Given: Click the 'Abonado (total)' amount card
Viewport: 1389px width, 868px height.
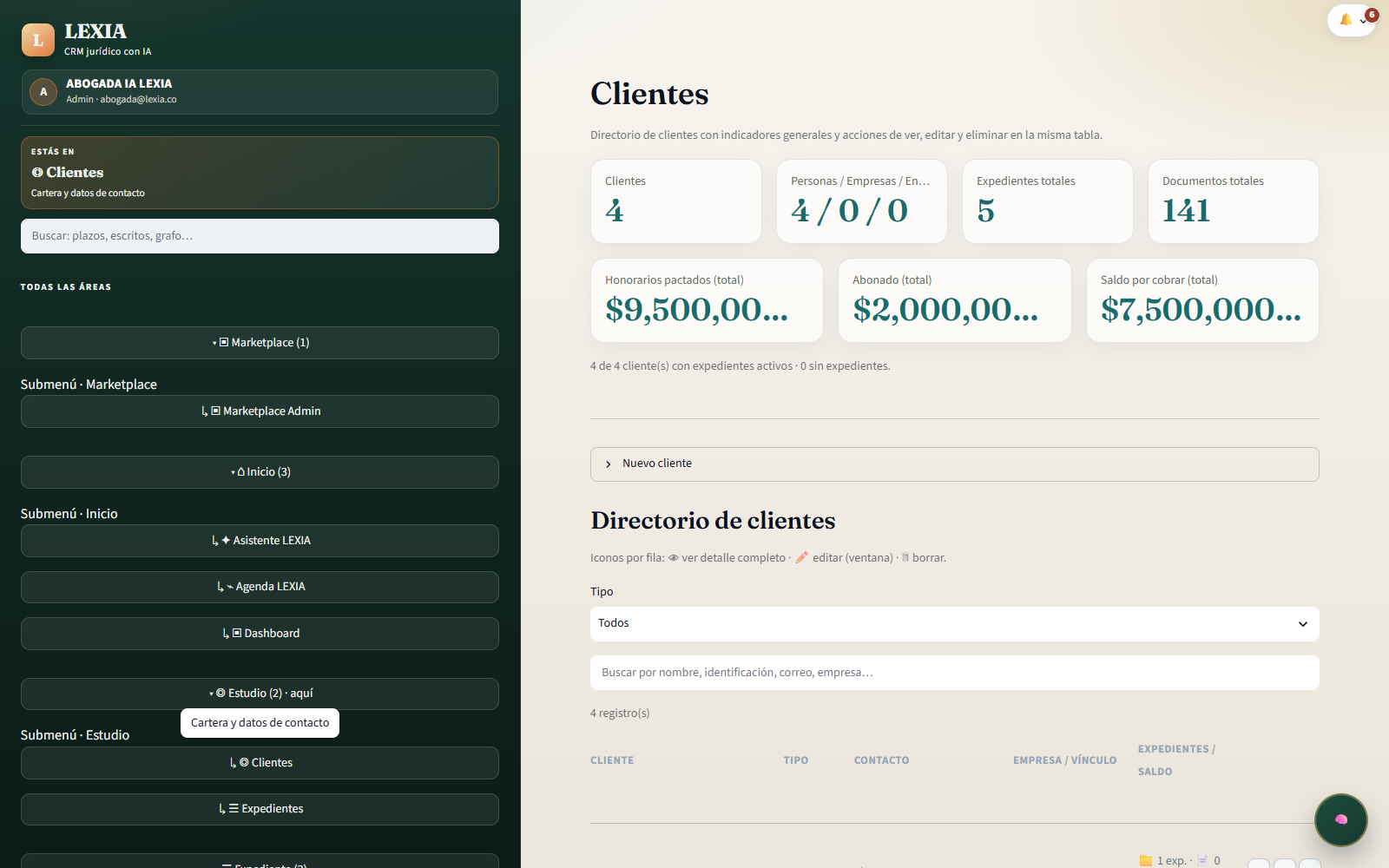Looking at the screenshot, I should [x=954, y=300].
